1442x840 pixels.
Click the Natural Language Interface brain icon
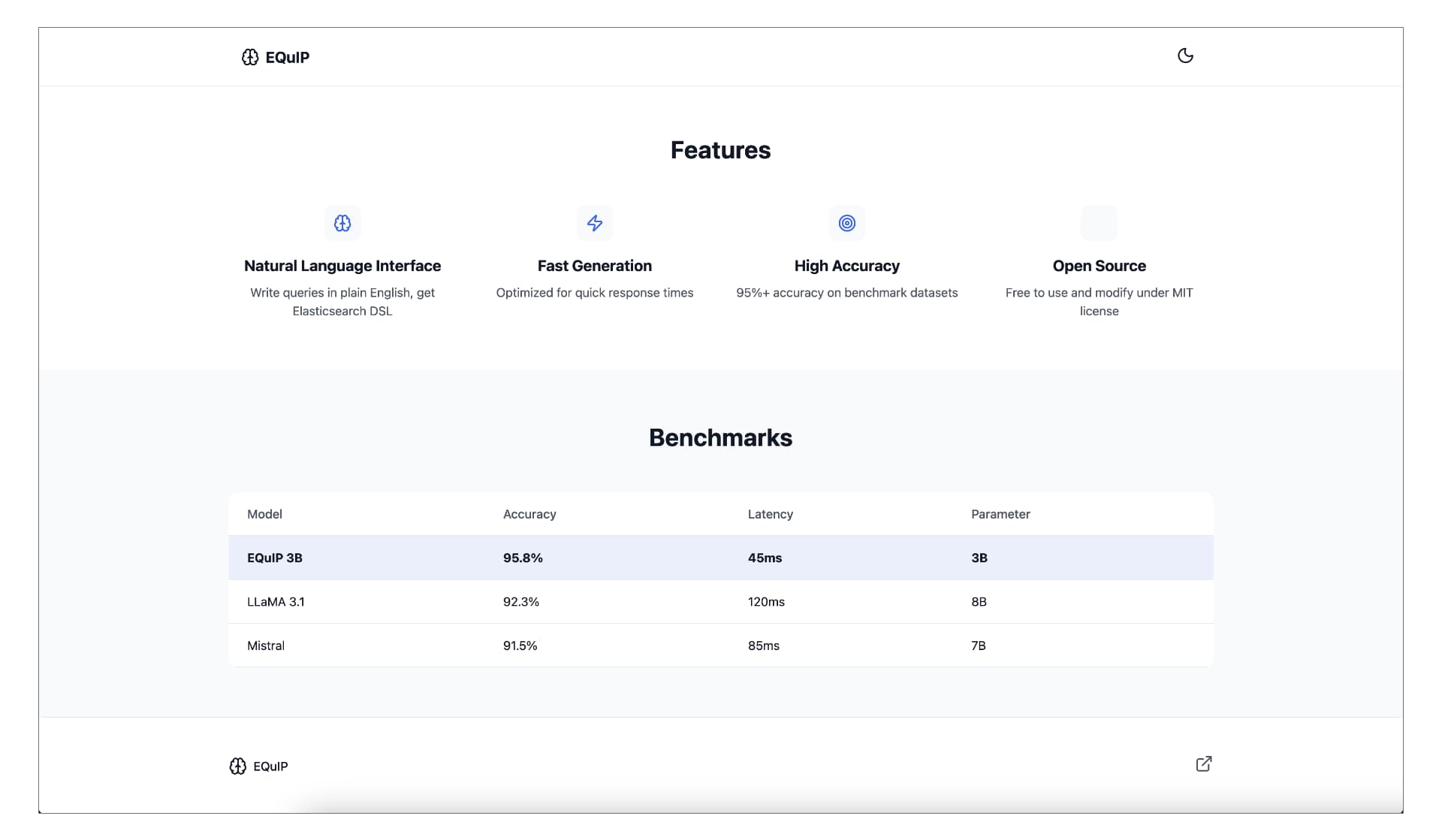coord(342,223)
